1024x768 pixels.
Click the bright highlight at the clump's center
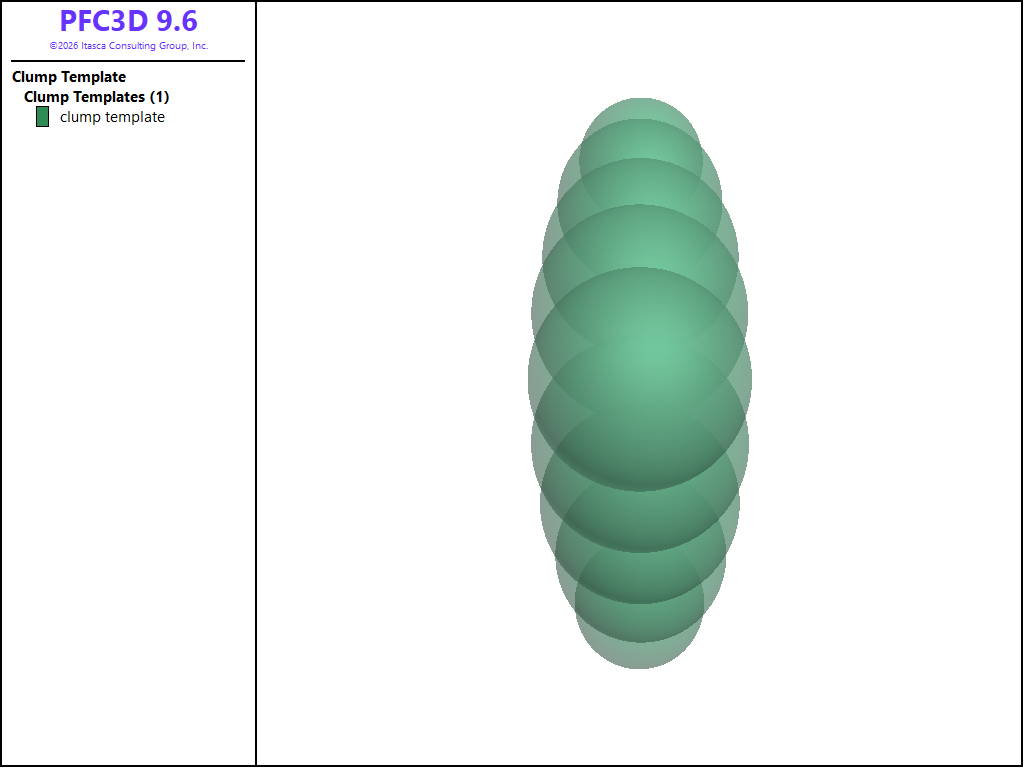[640, 350]
